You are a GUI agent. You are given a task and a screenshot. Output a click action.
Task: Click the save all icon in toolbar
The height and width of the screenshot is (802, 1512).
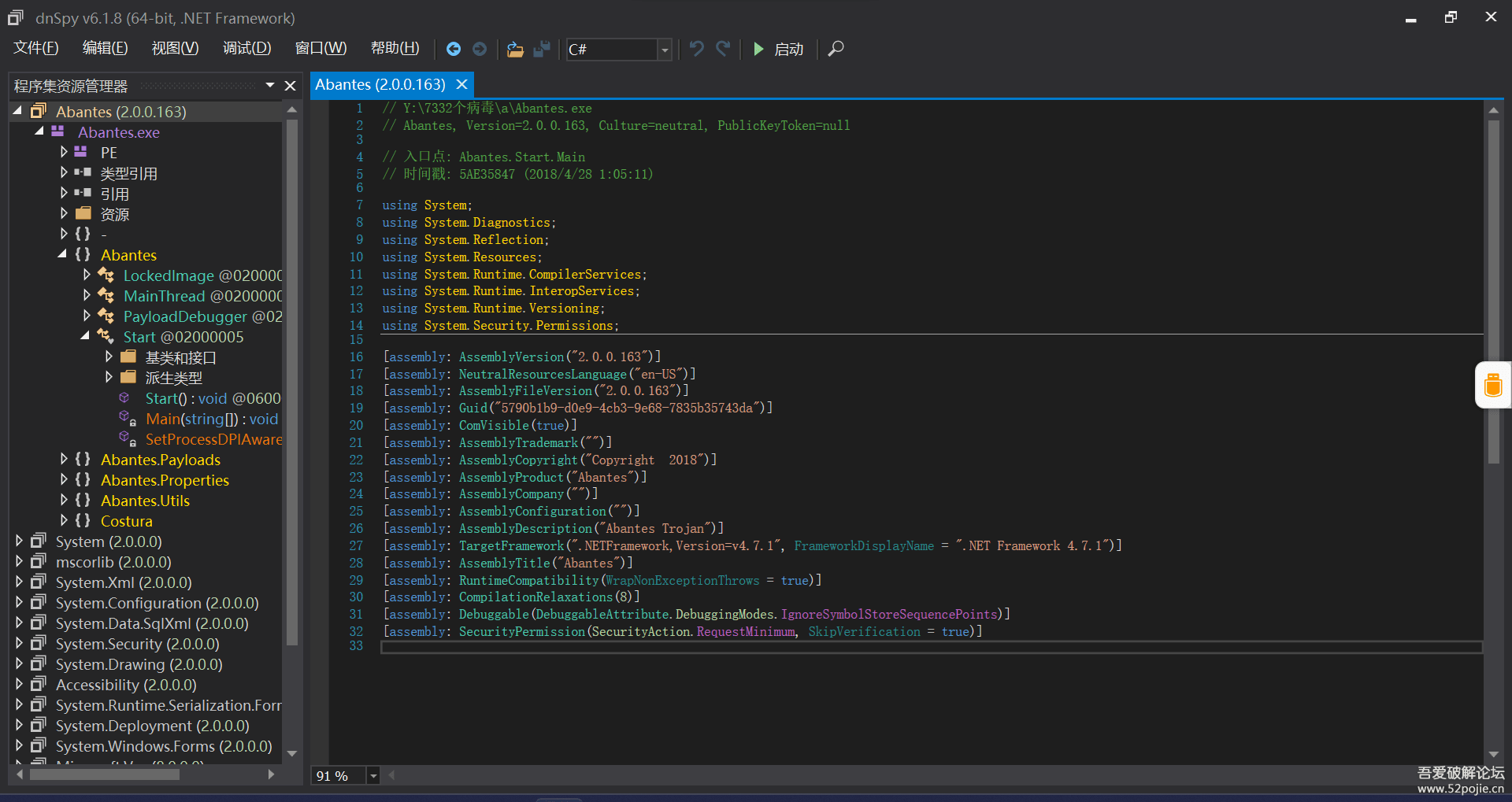coord(542,50)
